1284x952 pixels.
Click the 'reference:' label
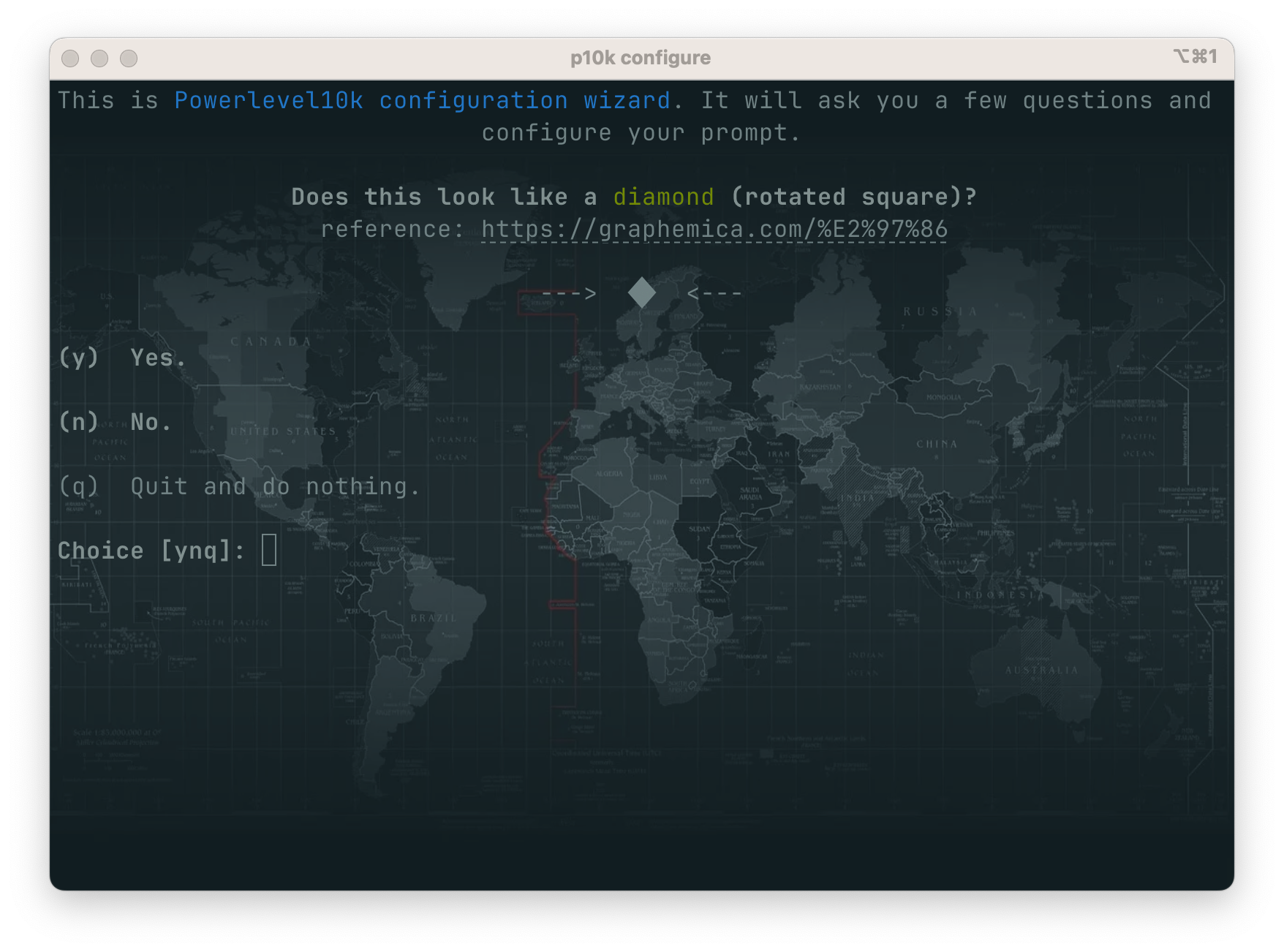[393, 230]
